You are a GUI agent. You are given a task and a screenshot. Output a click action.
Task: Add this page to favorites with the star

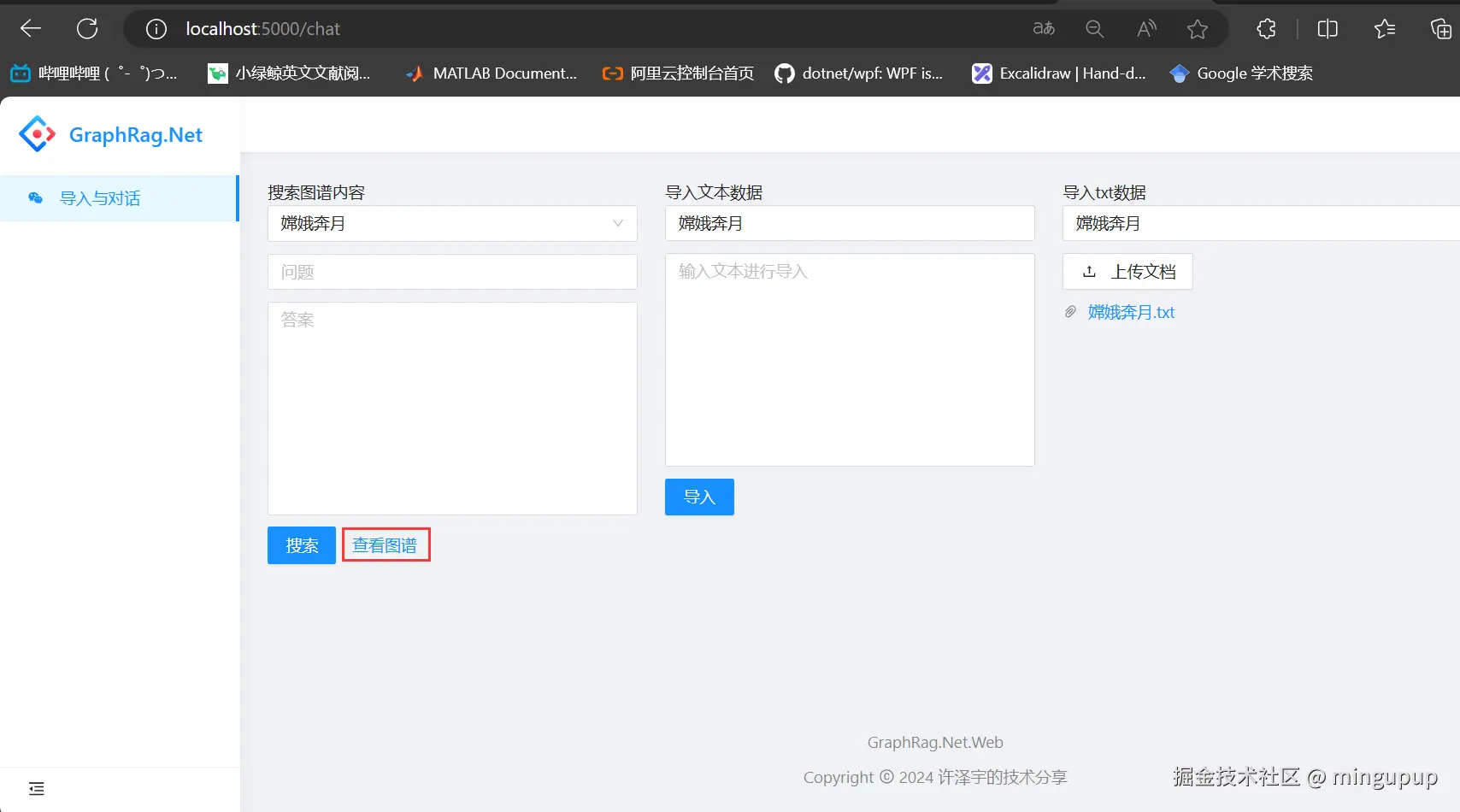(x=1198, y=29)
